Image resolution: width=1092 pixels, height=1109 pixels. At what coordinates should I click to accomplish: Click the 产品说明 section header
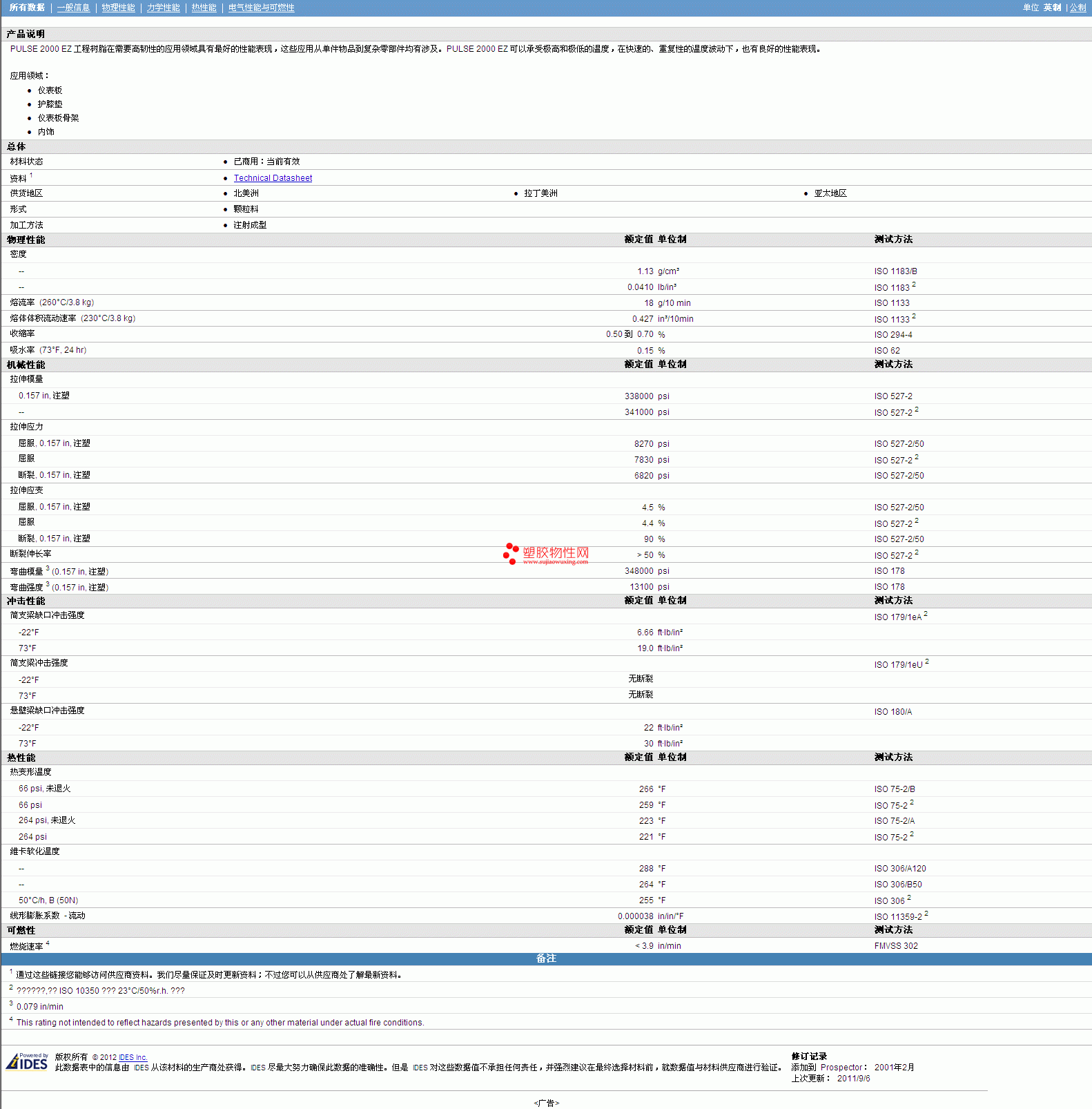tap(26, 34)
